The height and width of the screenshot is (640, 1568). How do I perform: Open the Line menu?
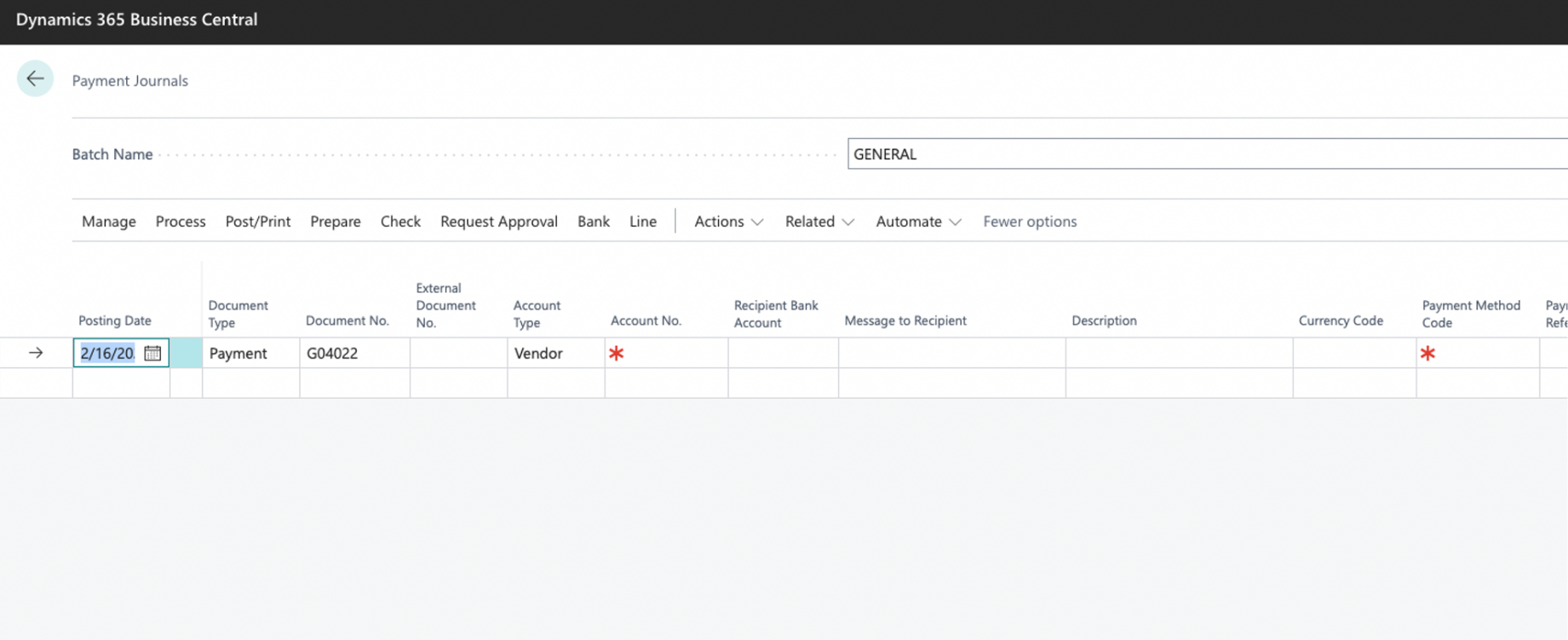[643, 222]
